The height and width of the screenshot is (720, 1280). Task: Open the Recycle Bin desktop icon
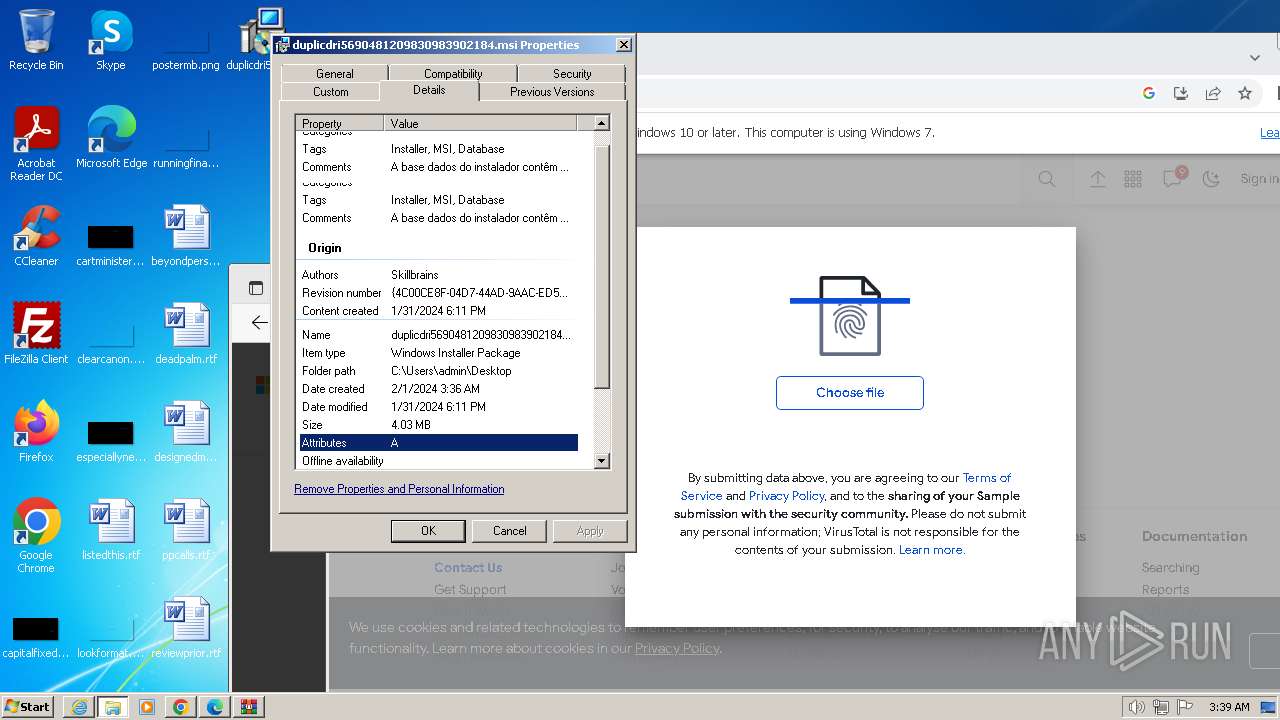click(36, 40)
